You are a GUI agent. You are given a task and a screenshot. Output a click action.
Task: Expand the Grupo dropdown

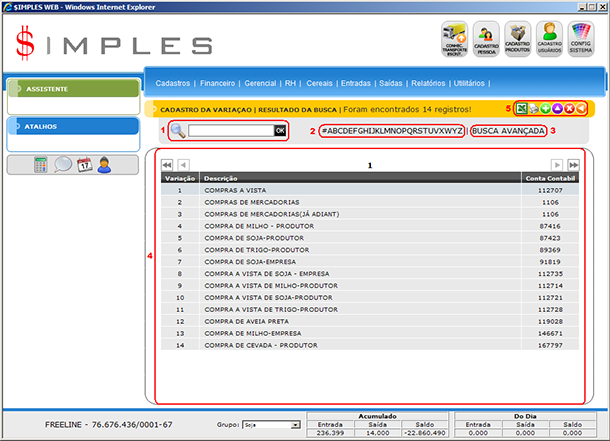pyautogui.click(x=294, y=425)
